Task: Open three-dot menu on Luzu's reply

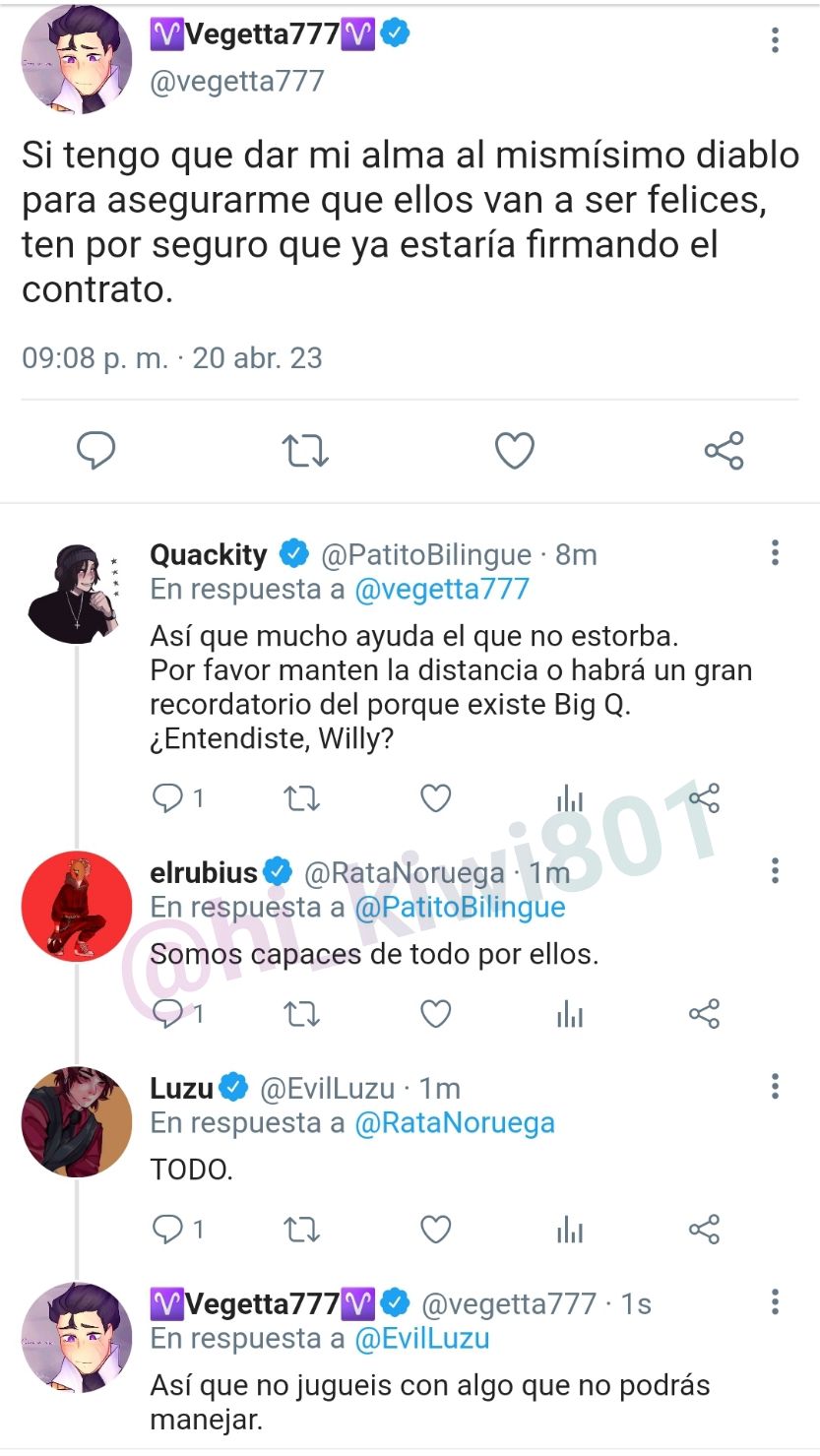Action: [776, 1086]
